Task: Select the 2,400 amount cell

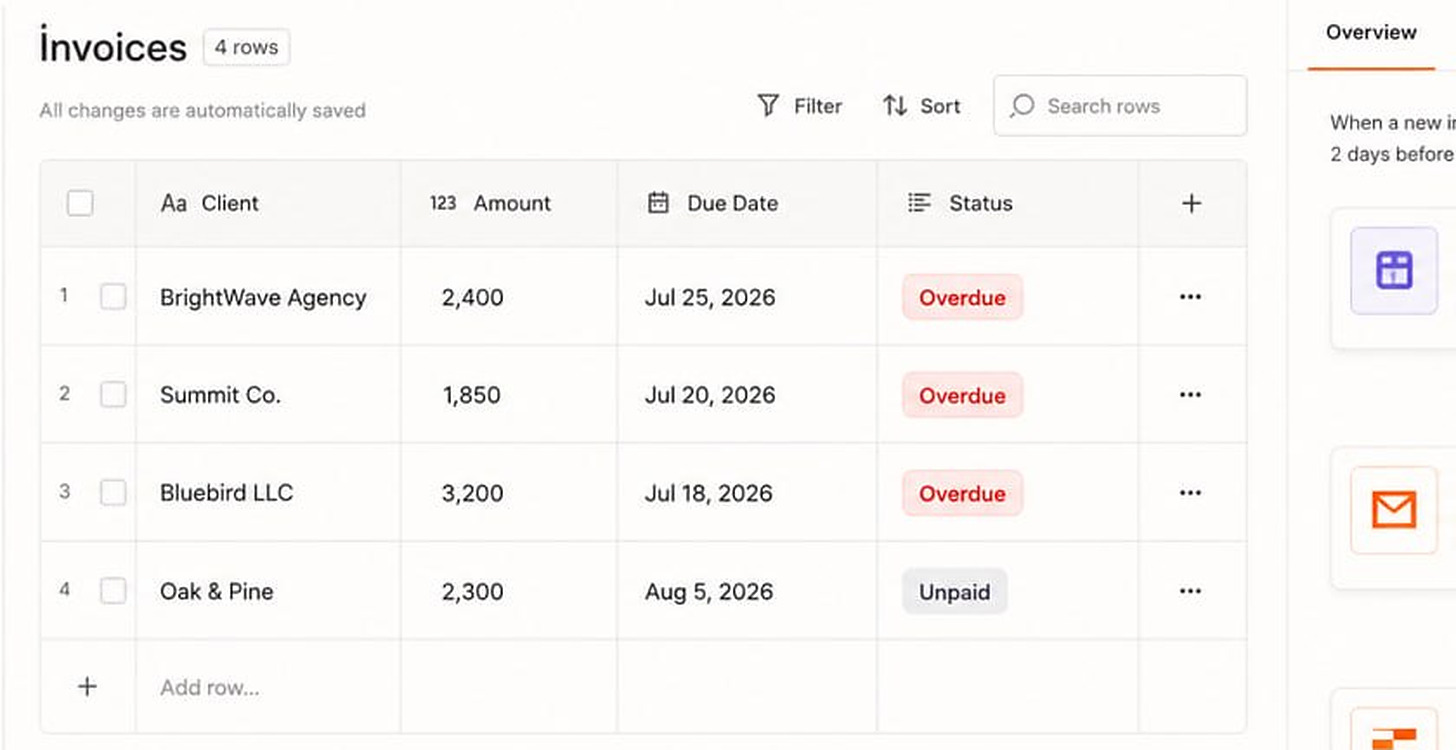Action: (509, 297)
